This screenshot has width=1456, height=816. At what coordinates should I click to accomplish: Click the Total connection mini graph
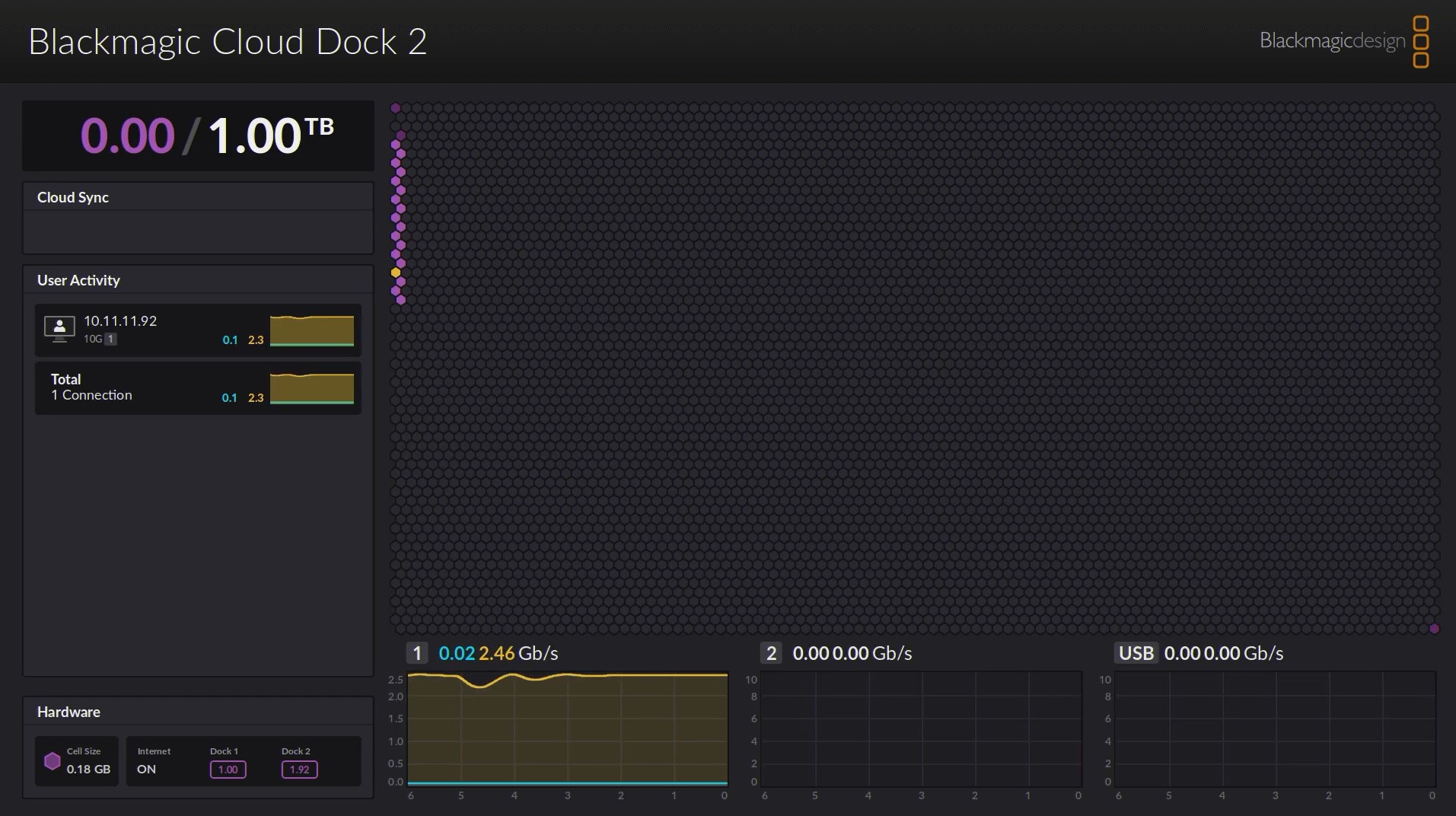click(x=312, y=388)
